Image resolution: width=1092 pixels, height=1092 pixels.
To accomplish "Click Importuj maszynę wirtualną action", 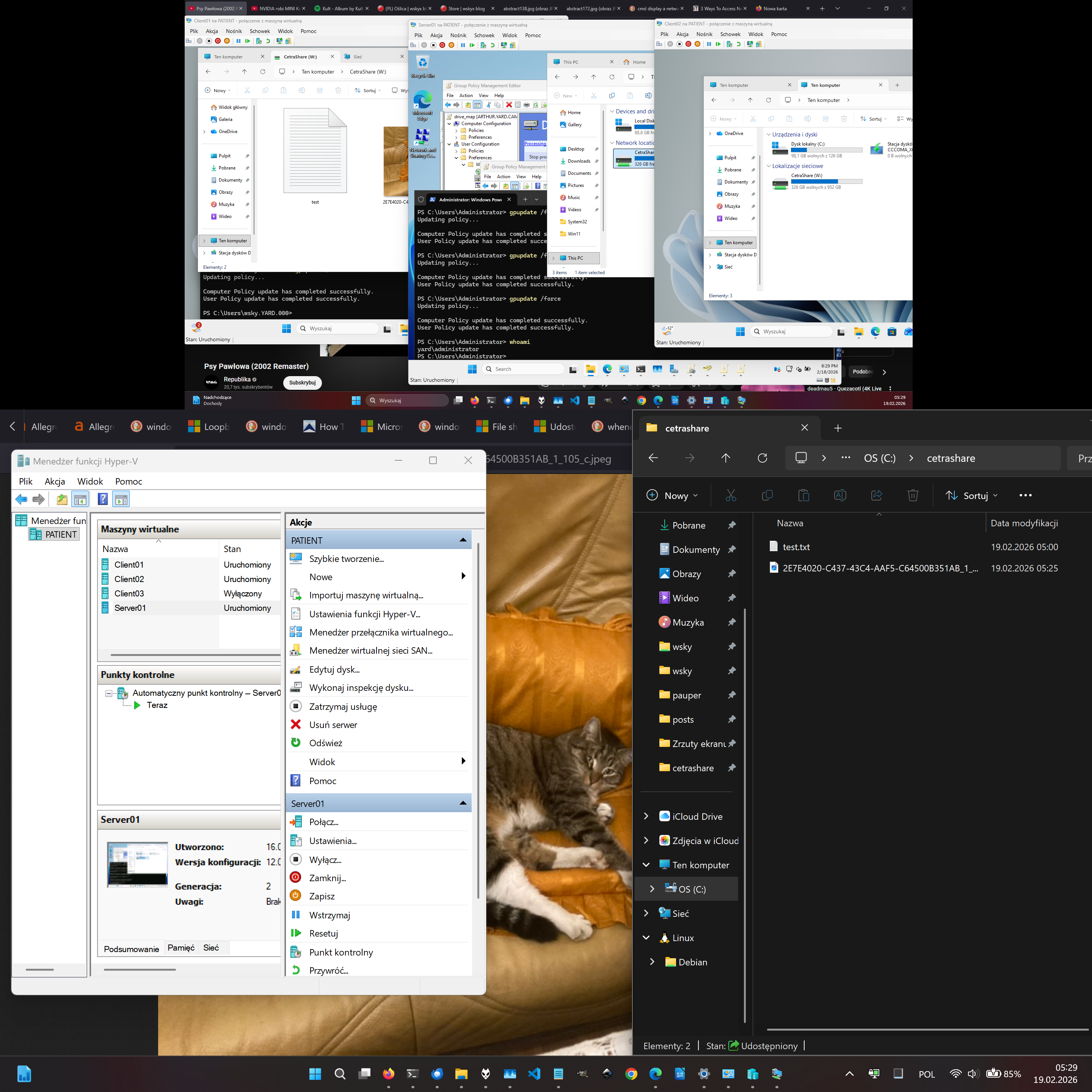I will 366,595.
